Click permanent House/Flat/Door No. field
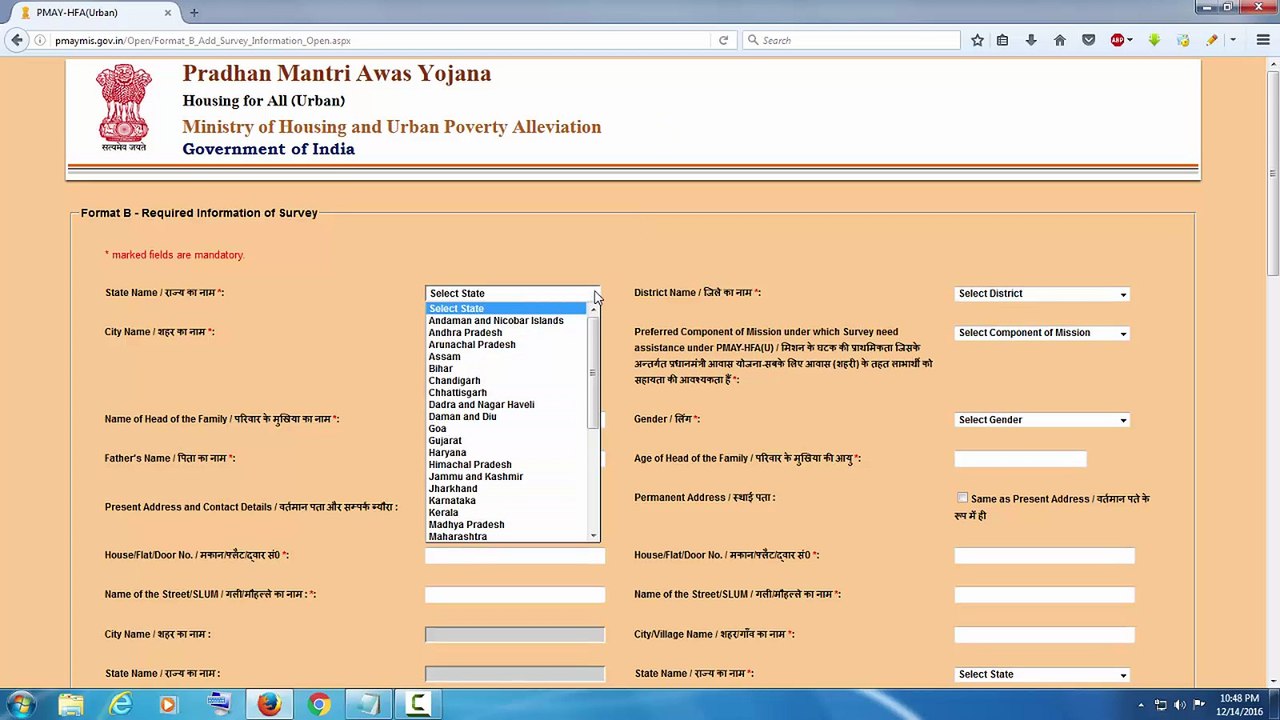 coord(1044,555)
